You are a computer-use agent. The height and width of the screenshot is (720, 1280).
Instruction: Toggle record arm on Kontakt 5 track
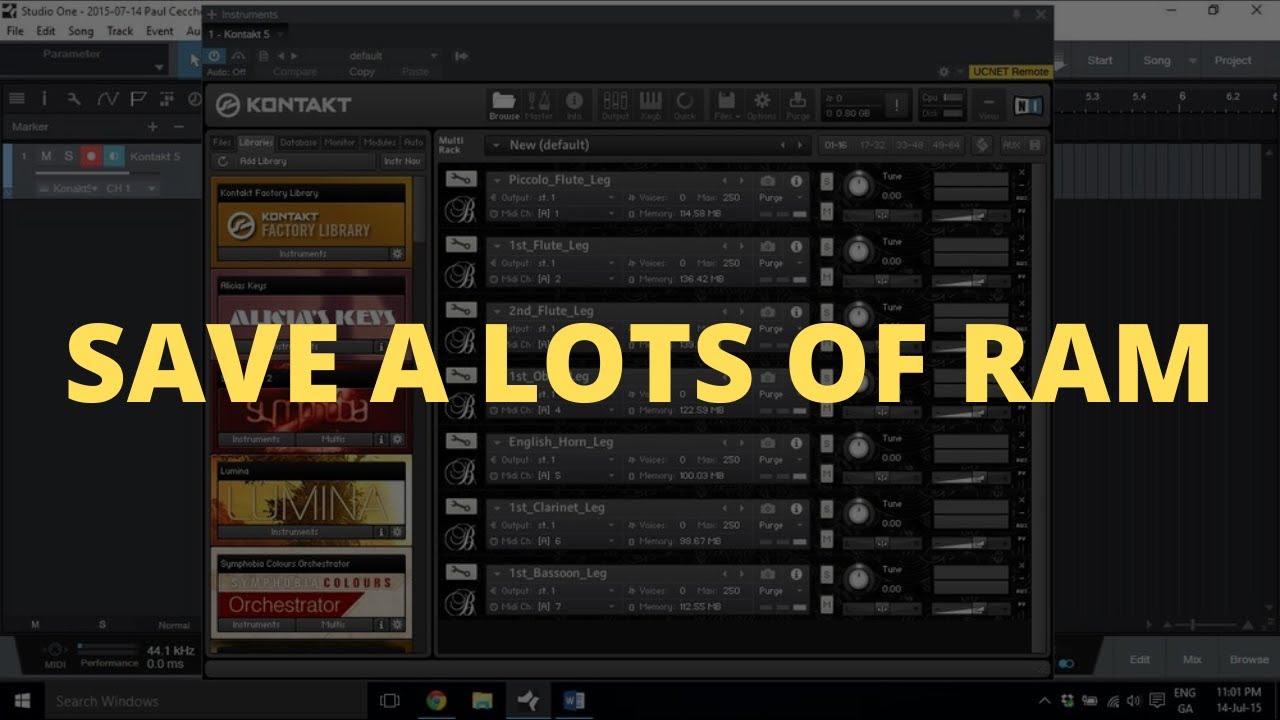[91, 156]
